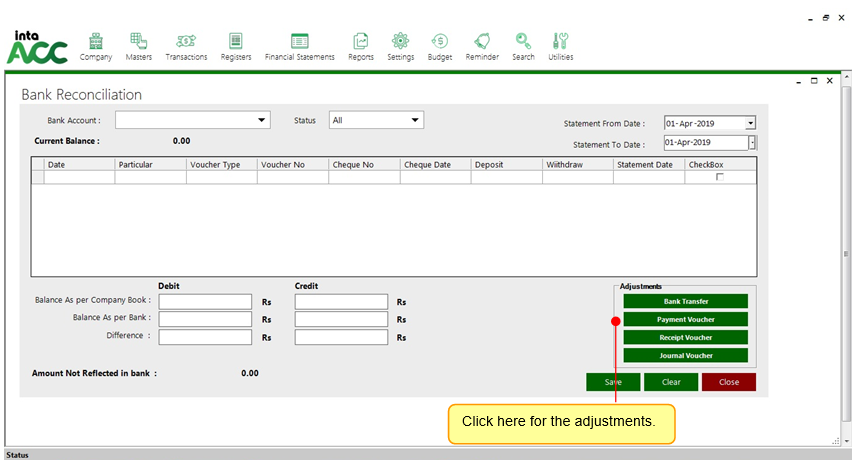The height and width of the screenshot is (469, 852).
Task: Click the Bank Transfer adjustment button
Action: click(685, 301)
